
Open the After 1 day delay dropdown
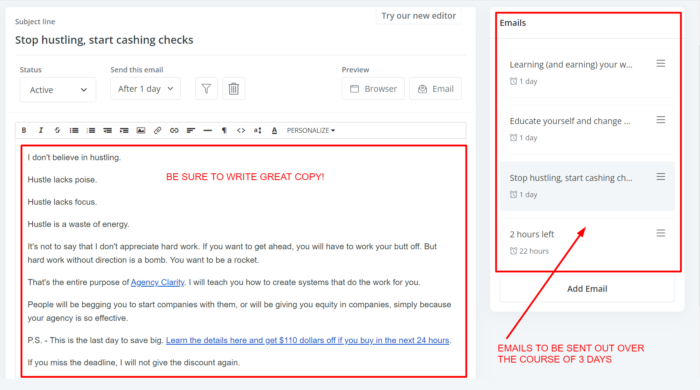pos(146,89)
